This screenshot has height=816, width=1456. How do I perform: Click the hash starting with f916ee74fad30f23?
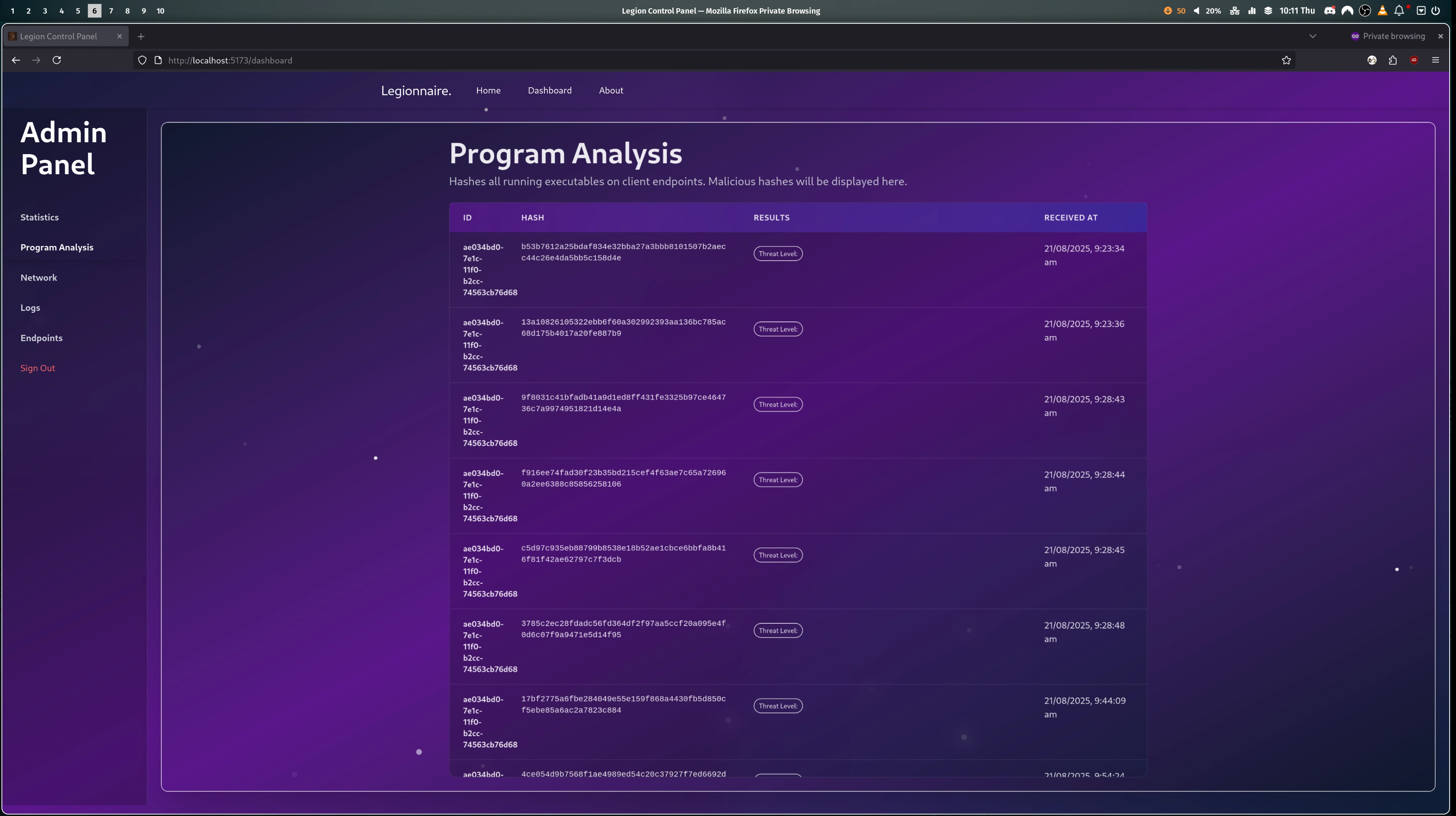click(623, 478)
